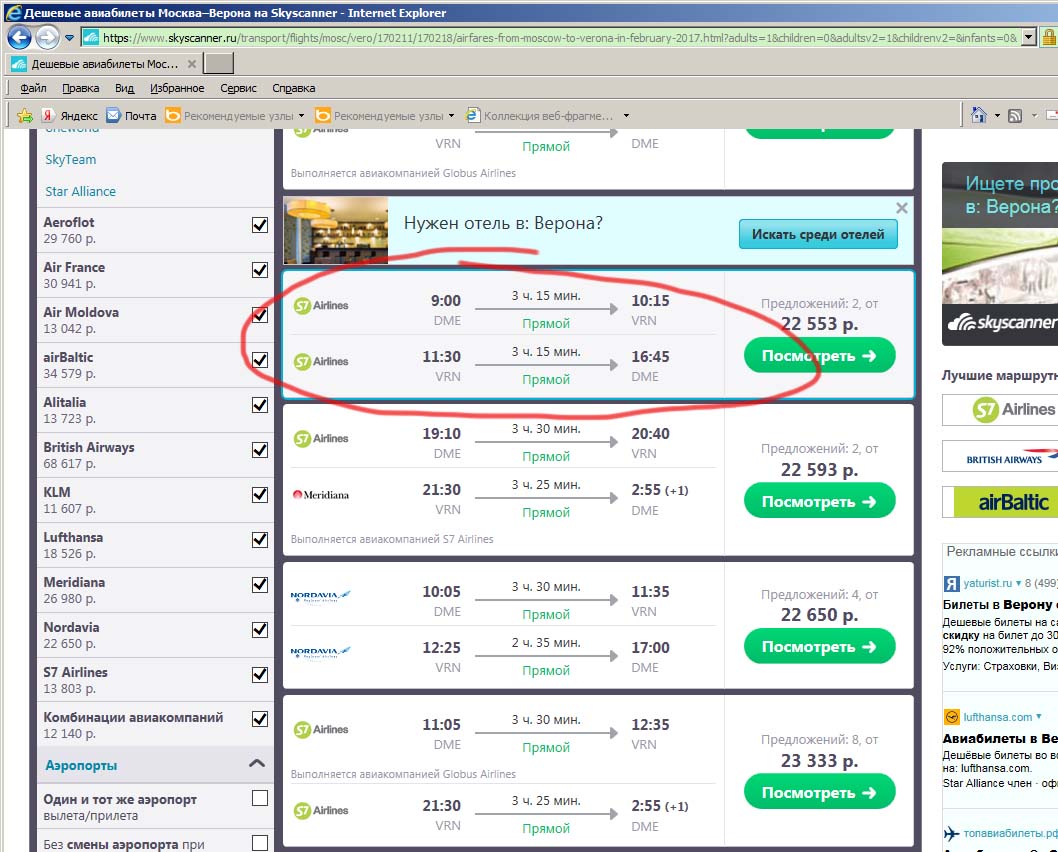Click the Искать среди отелей button
This screenshot has height=852, width=1058.
pos(818,235)
